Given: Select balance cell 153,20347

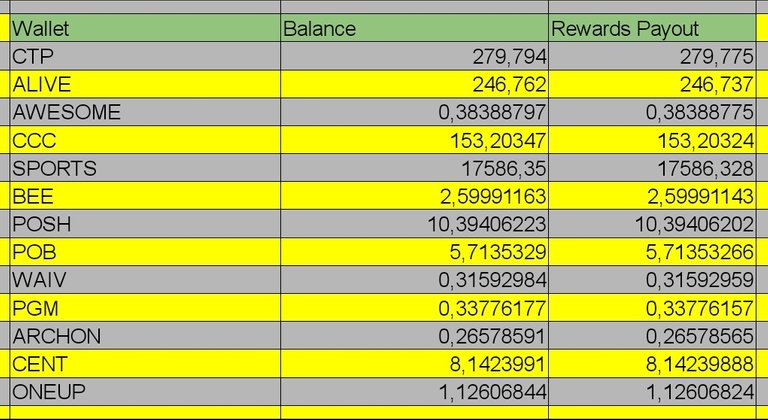Looking at the screenshot, I should (414, 140).
